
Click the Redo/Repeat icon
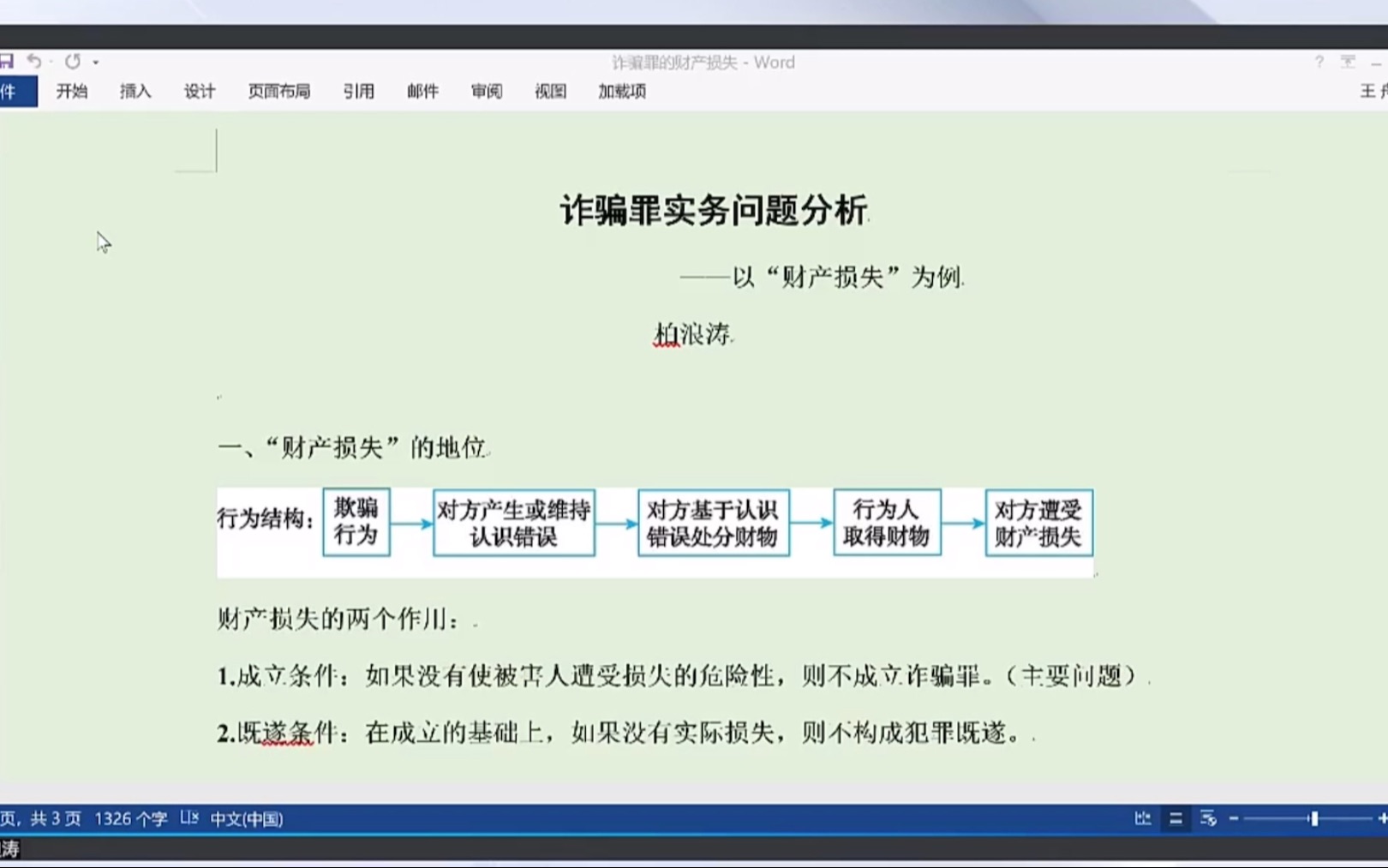73,61
